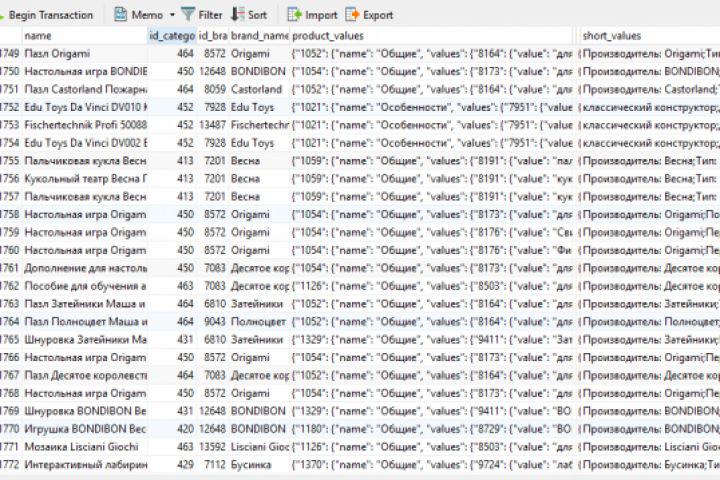Select cell 'Настольная игра BONDIE'
The height and width of the screenshot is (480, 720).
[84, 71]
